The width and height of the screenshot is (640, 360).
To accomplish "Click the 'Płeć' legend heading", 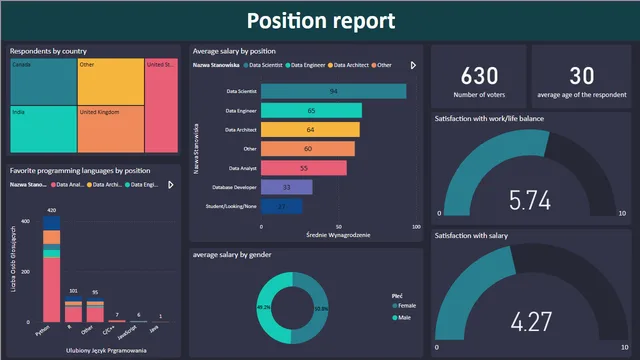I will [x=397, y=296].
